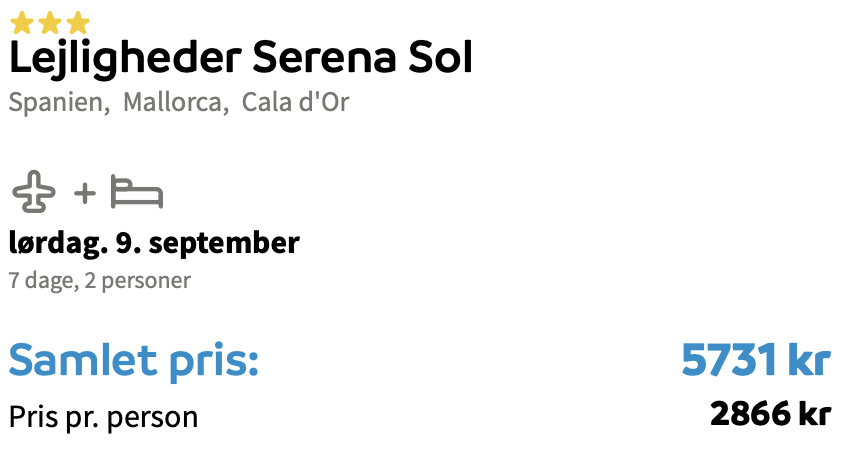Viewport: 850px width, 456px height.
Task: Select the per person price 2866 kr
Action: point(770,414)
